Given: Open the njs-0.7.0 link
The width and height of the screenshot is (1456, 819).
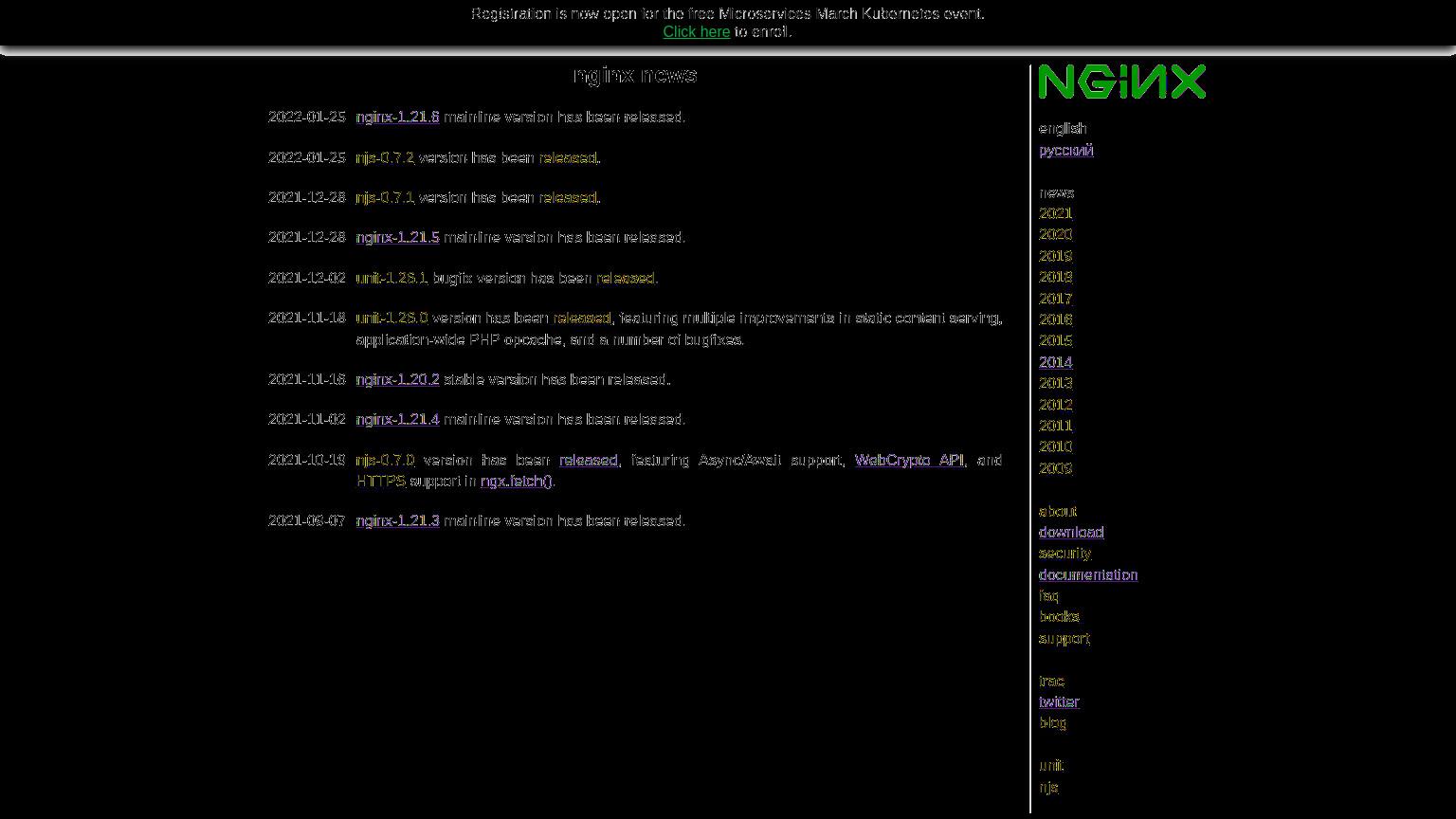Looking at the screenshot, I should pos(385,461).
